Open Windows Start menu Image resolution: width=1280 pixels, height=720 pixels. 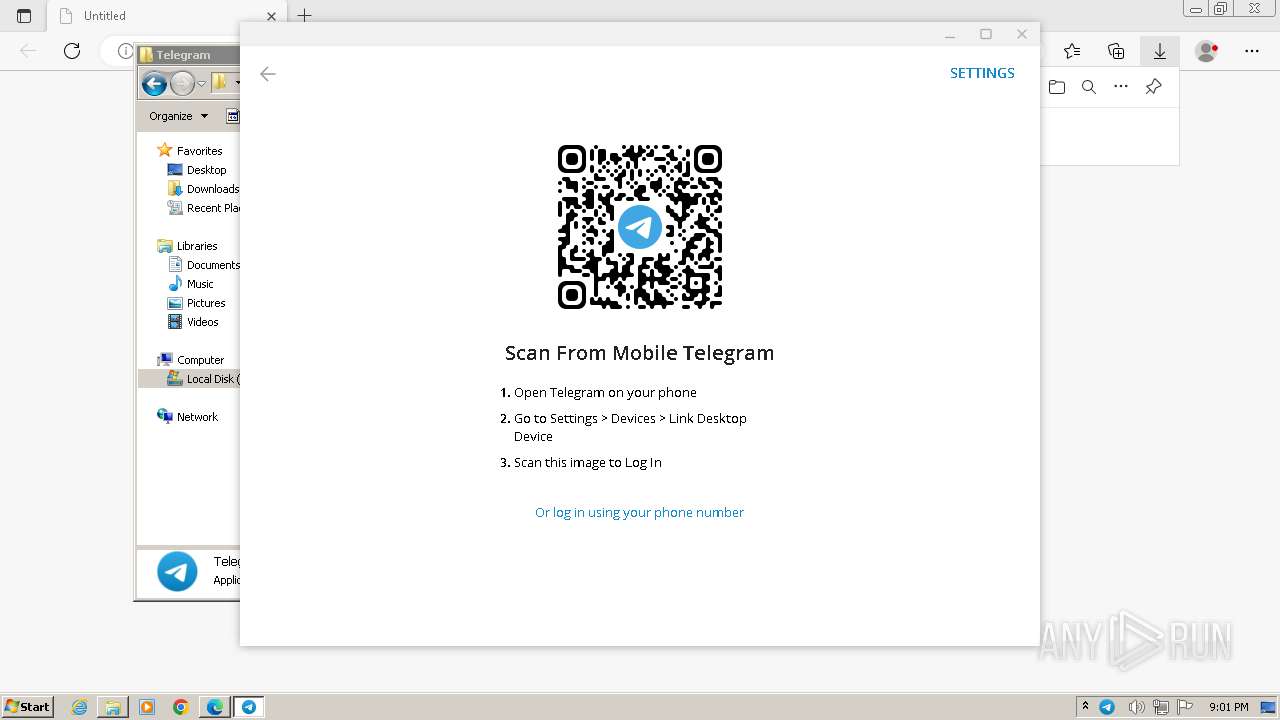(x=27, y=707)
